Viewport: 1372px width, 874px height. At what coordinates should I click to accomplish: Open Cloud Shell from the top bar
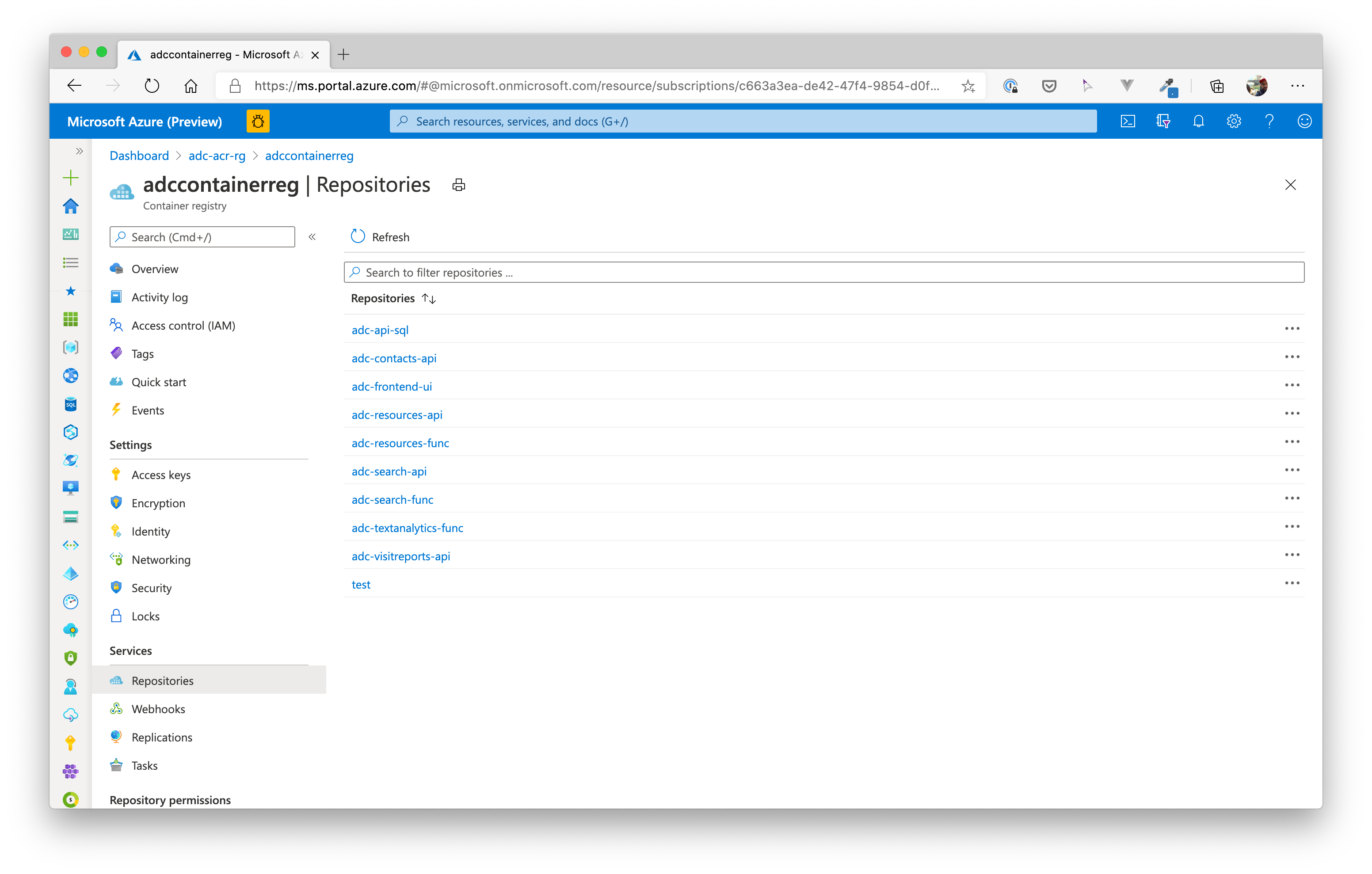(1128, 121)
